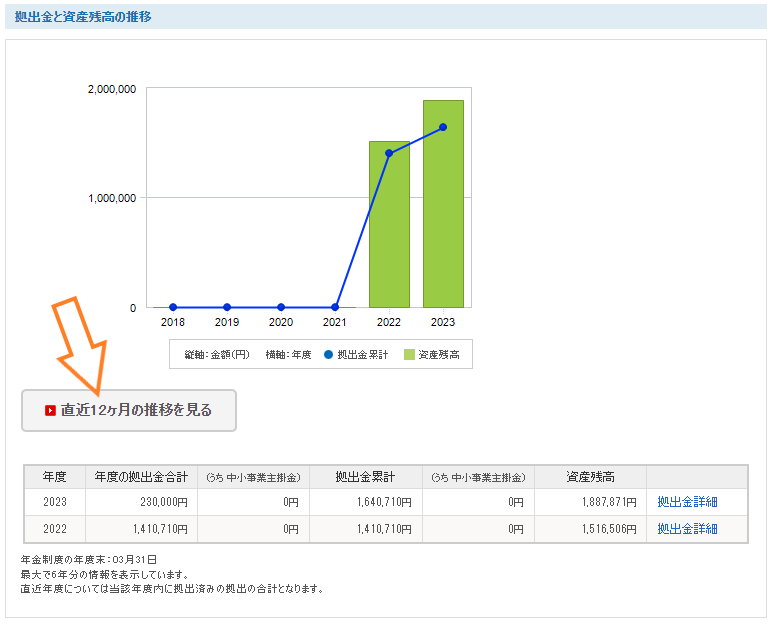Click the blue 拠出金累計 legend marker
Image resolution: width=773 pixels, height=629 pixels.
[328, 354]
